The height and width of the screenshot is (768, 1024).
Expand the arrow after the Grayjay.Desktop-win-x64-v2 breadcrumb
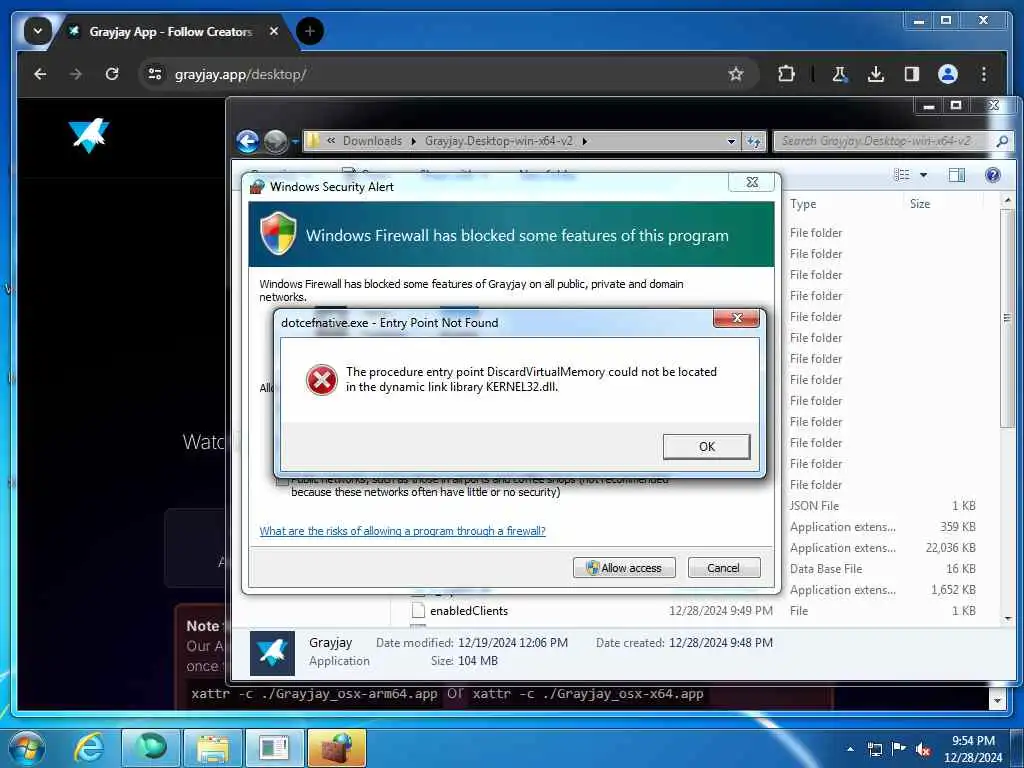tap(584, 141)
